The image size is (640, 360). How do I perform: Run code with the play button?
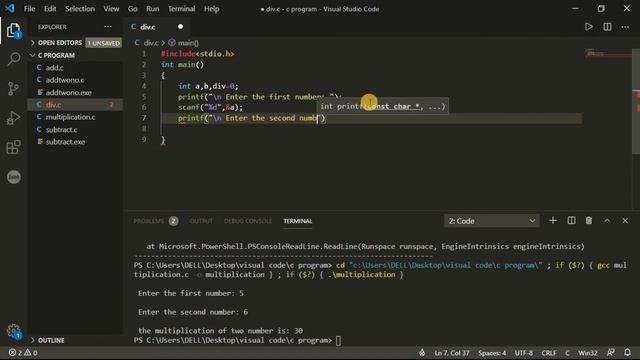point(589,27)
